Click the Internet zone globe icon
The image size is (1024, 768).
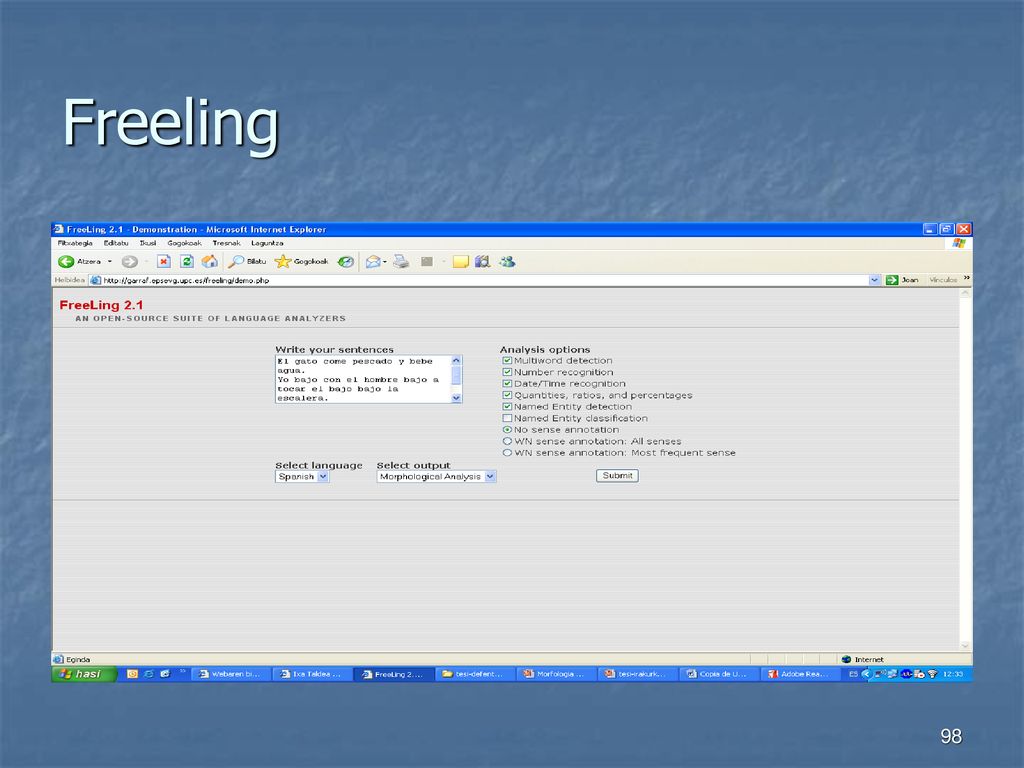pyautogui.click(x=846, y=660)
